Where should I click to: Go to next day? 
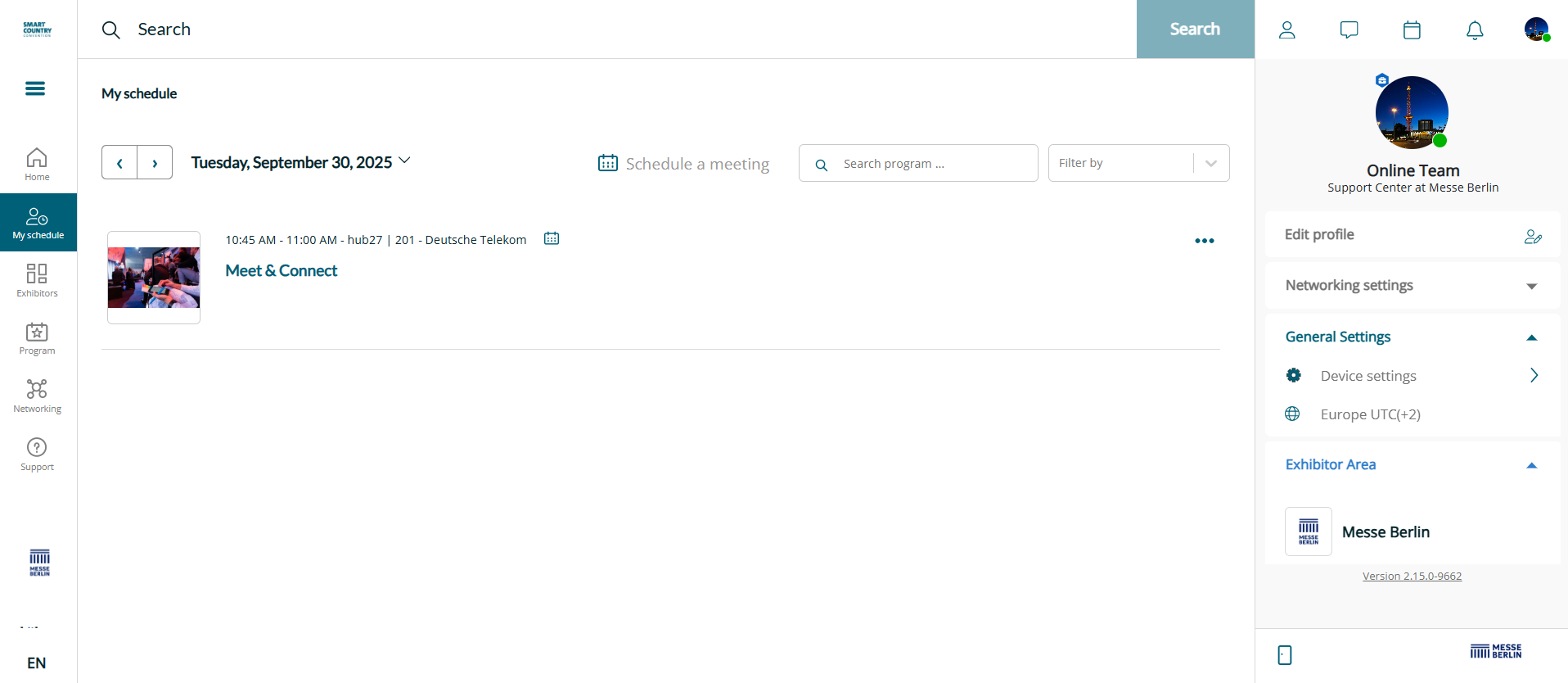click(155, 162)
